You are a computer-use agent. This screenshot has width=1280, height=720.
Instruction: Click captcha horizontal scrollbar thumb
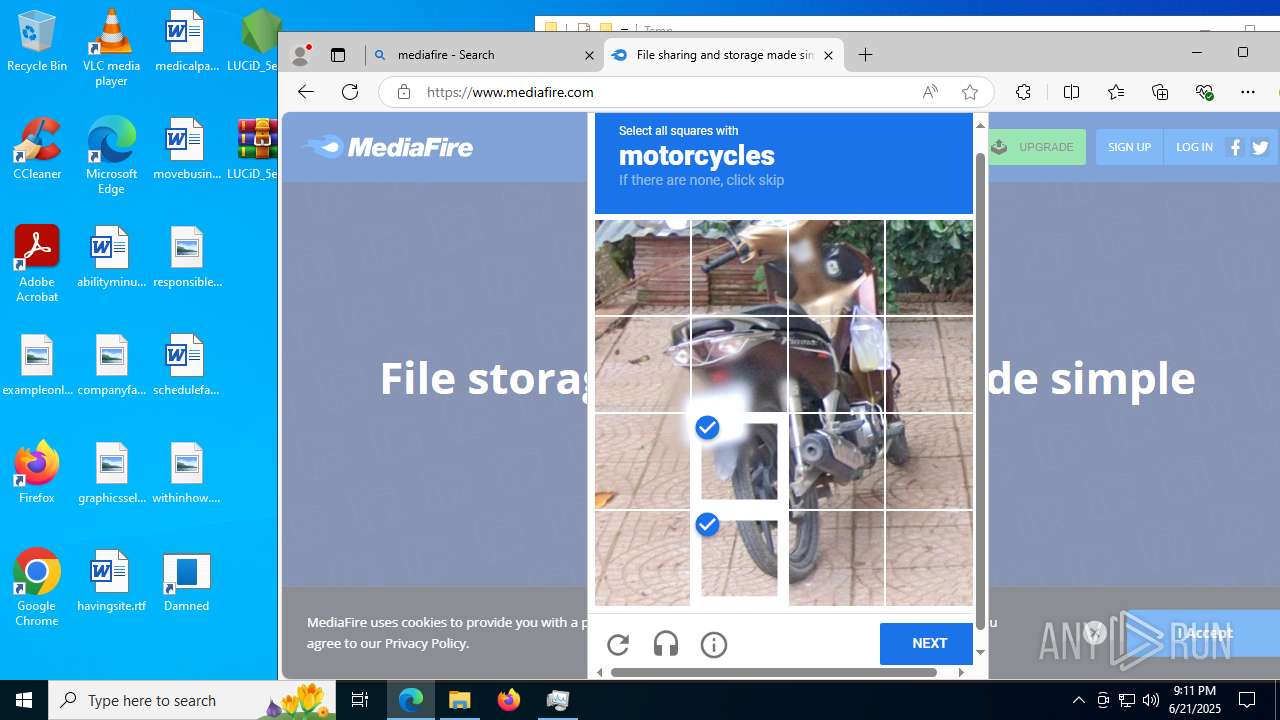pyautogui.click(x=774, y=672)
